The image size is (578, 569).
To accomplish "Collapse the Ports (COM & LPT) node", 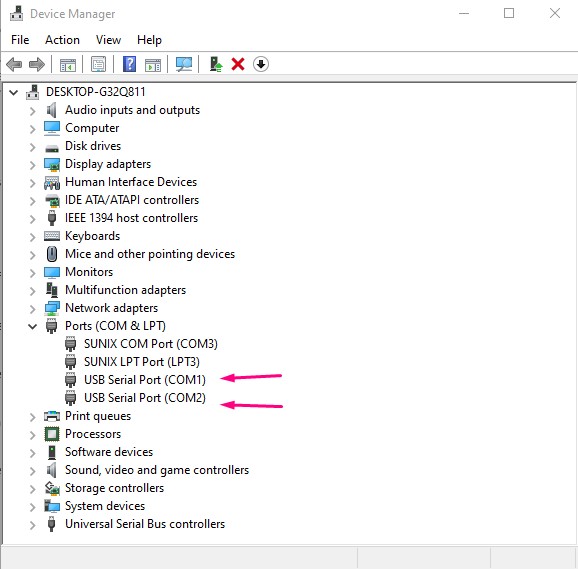I will point(32,326).
